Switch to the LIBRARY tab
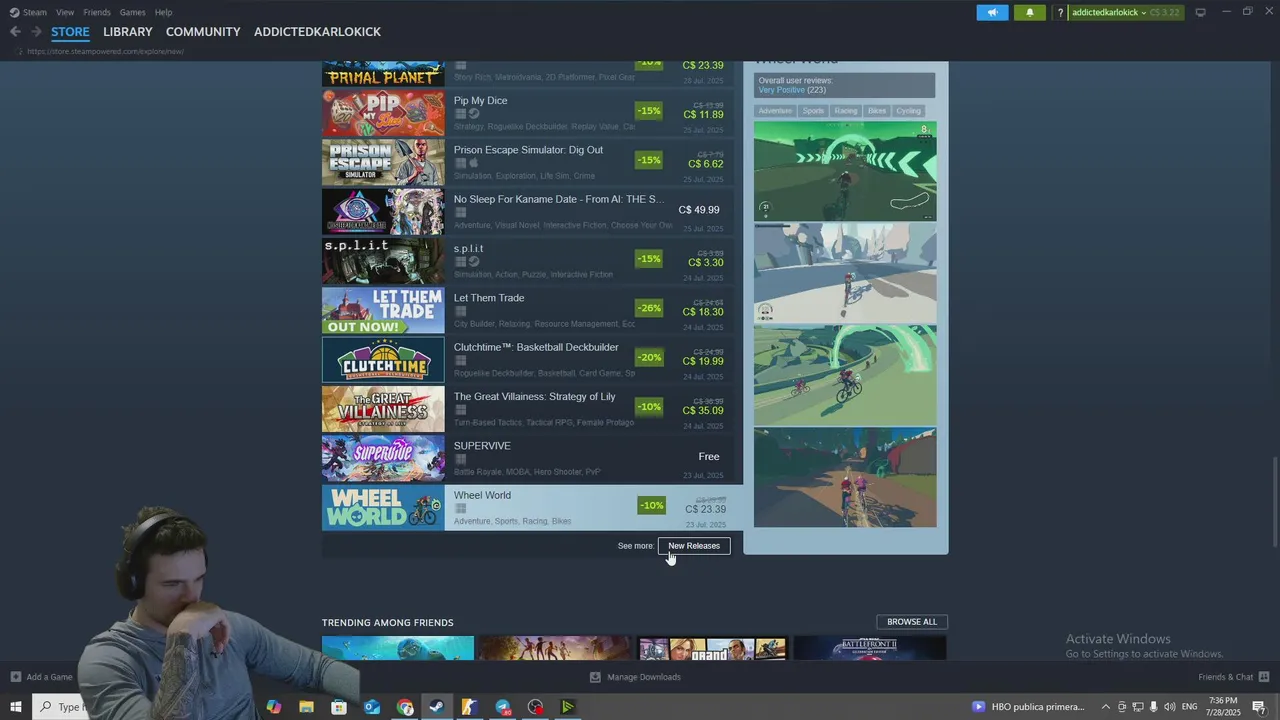 [x=128, y=32]
